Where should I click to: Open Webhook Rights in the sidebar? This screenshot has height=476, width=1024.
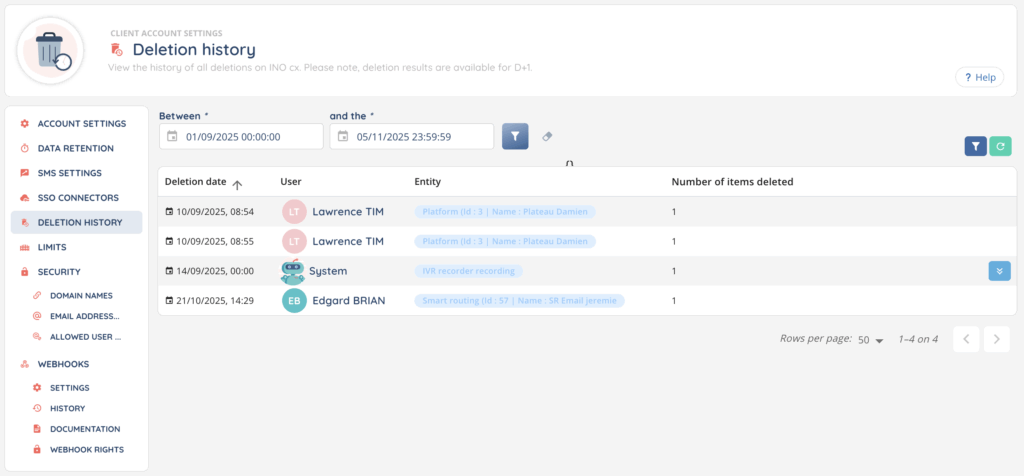pos(86,450)
